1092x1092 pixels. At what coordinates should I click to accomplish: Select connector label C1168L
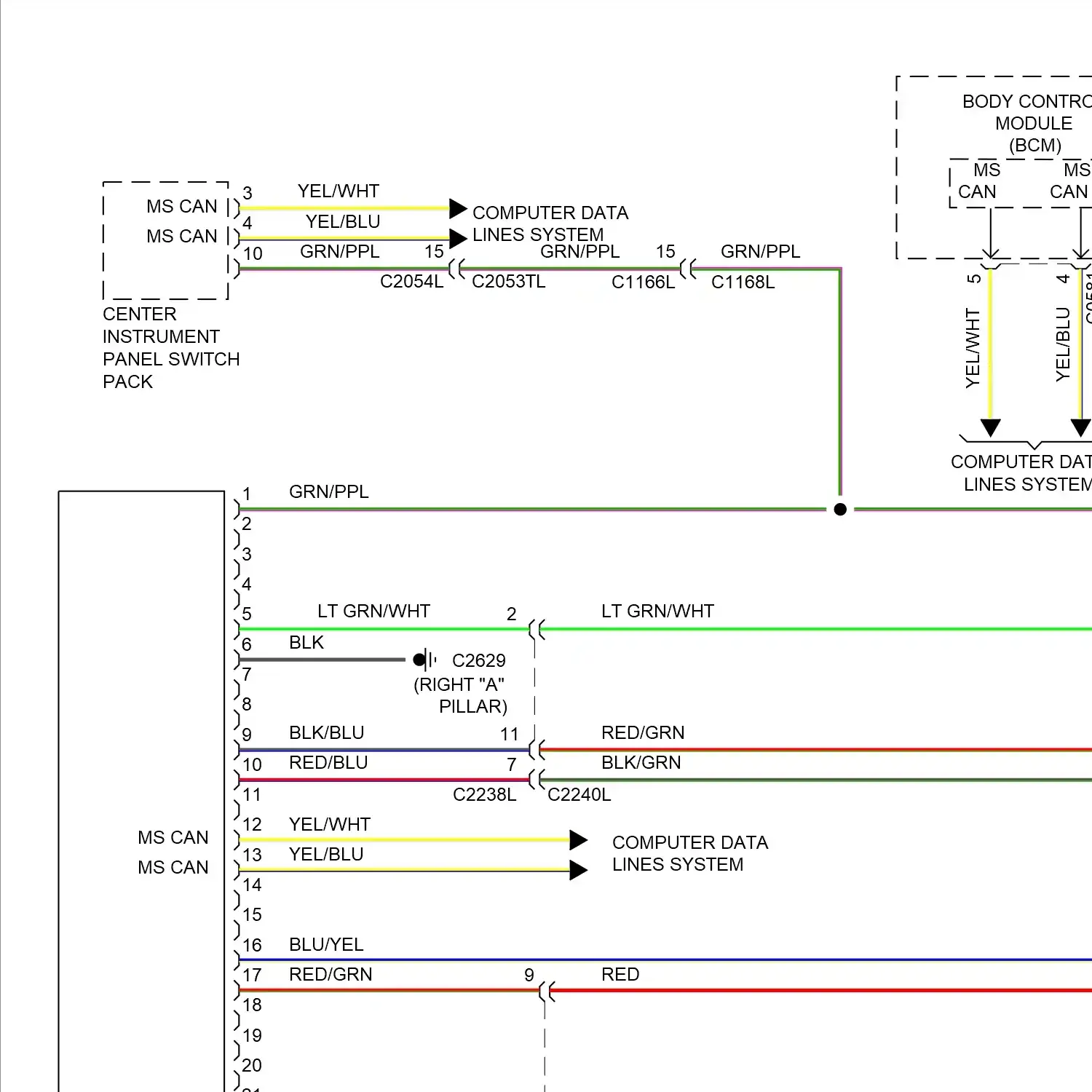(x=743, y=282)
